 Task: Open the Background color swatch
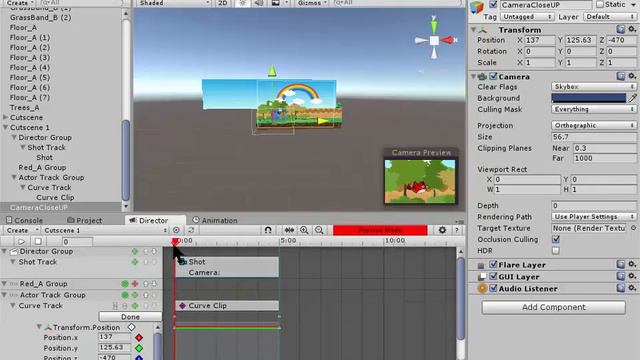pos(589,98)
